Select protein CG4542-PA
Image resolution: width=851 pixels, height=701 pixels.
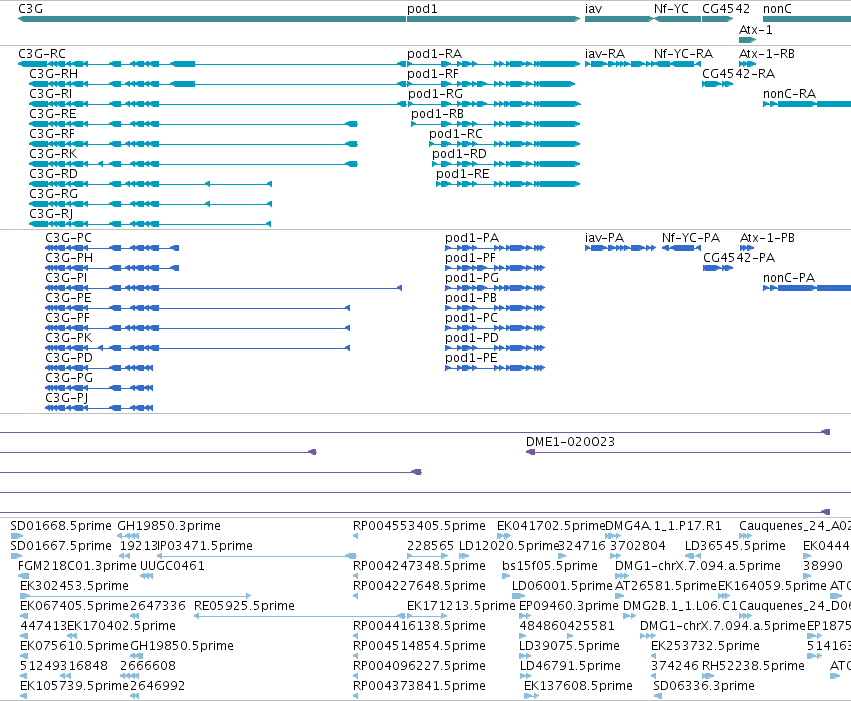718,268
